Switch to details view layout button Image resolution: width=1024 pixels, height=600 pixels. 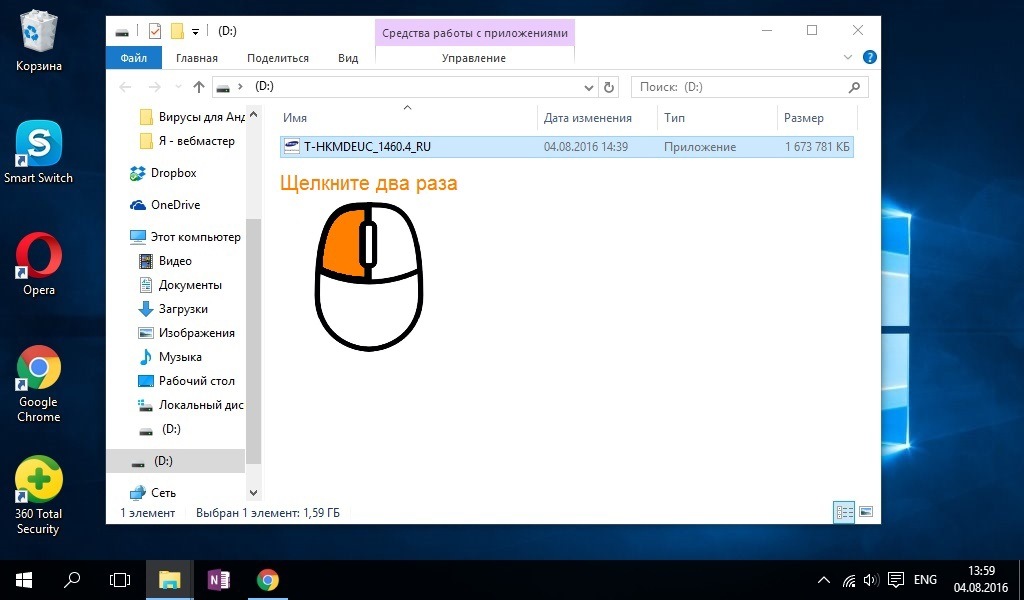pyautogui.click(x=844, y=512)
